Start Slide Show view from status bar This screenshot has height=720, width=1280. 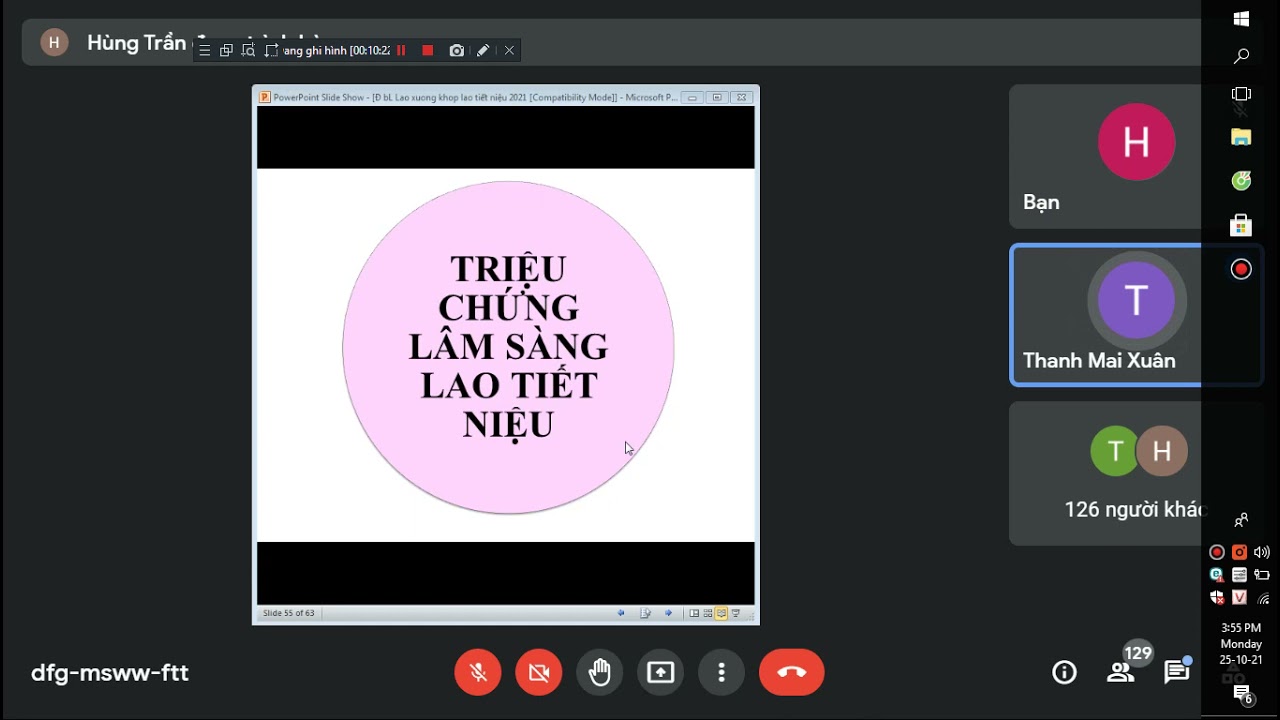tap(736, 613)
